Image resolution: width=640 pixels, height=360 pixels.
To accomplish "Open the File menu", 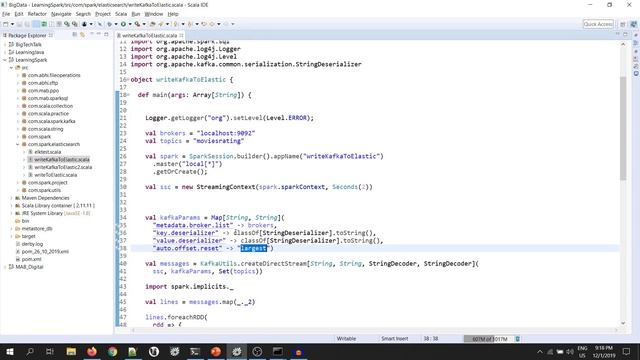I will 6,14.
